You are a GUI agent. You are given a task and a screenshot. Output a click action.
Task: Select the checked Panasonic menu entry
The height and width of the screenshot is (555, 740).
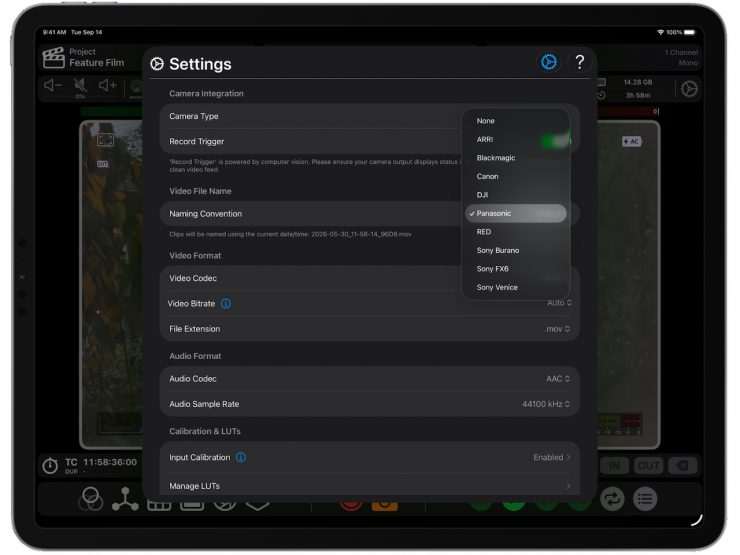515,213
